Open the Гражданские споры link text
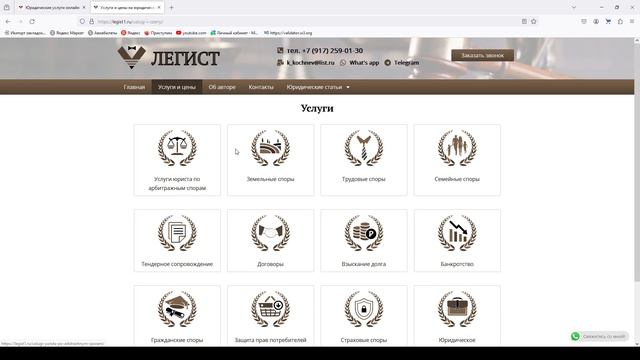 tap(177, 340)
